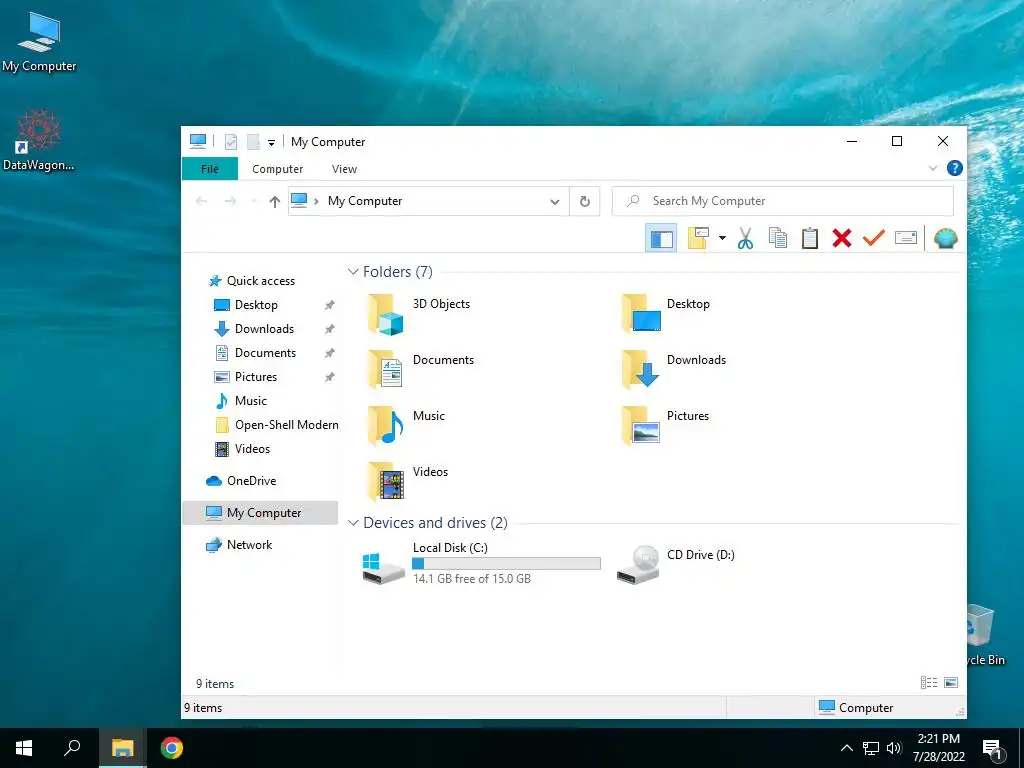Select the CD Drive (D:) icon
The height and width of the screenshot is (768, 1024).
[x=638, y=566]
